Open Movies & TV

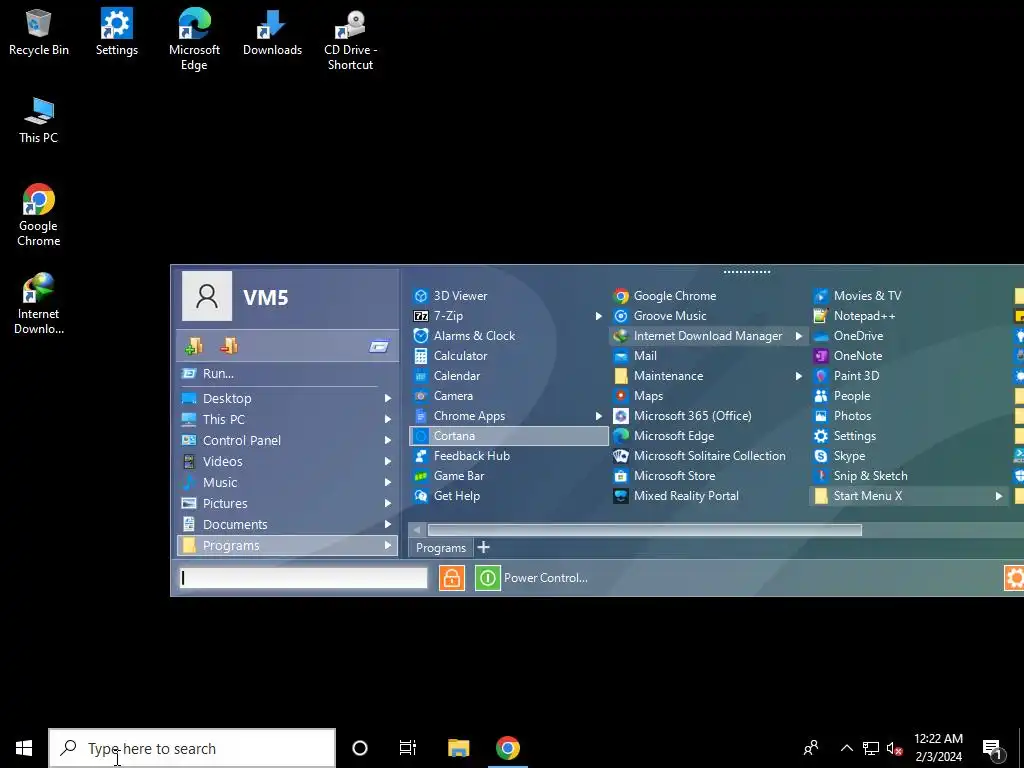click(x=909, y=296)
